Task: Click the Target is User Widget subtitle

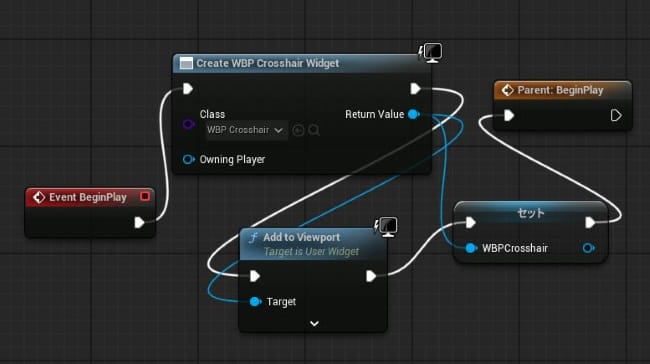Action: pos(311,252)
